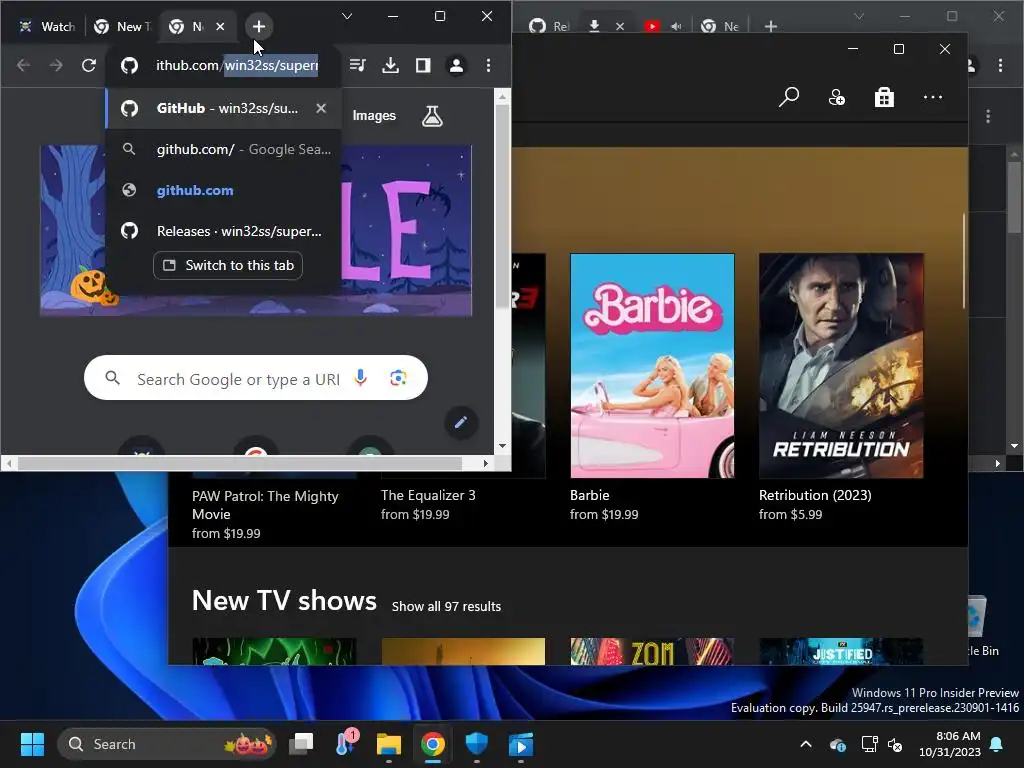1024x768 pixels.
Task: Open Chrome from taskbar
Action: 432,744
